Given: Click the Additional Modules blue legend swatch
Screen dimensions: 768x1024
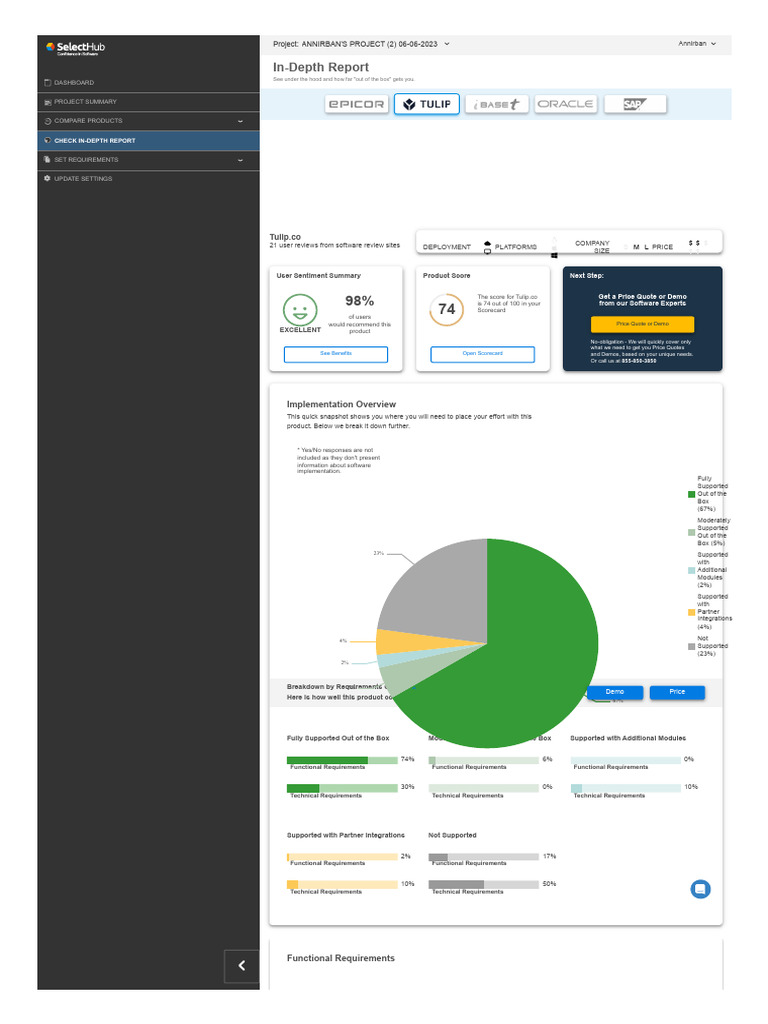Looking at the screenshot, I should tap(692, 570).
